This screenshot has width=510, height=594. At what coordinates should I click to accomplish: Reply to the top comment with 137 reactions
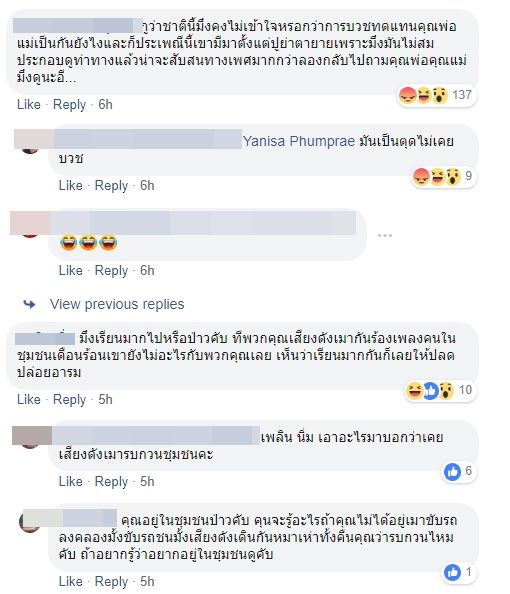(x=69, y=105)
